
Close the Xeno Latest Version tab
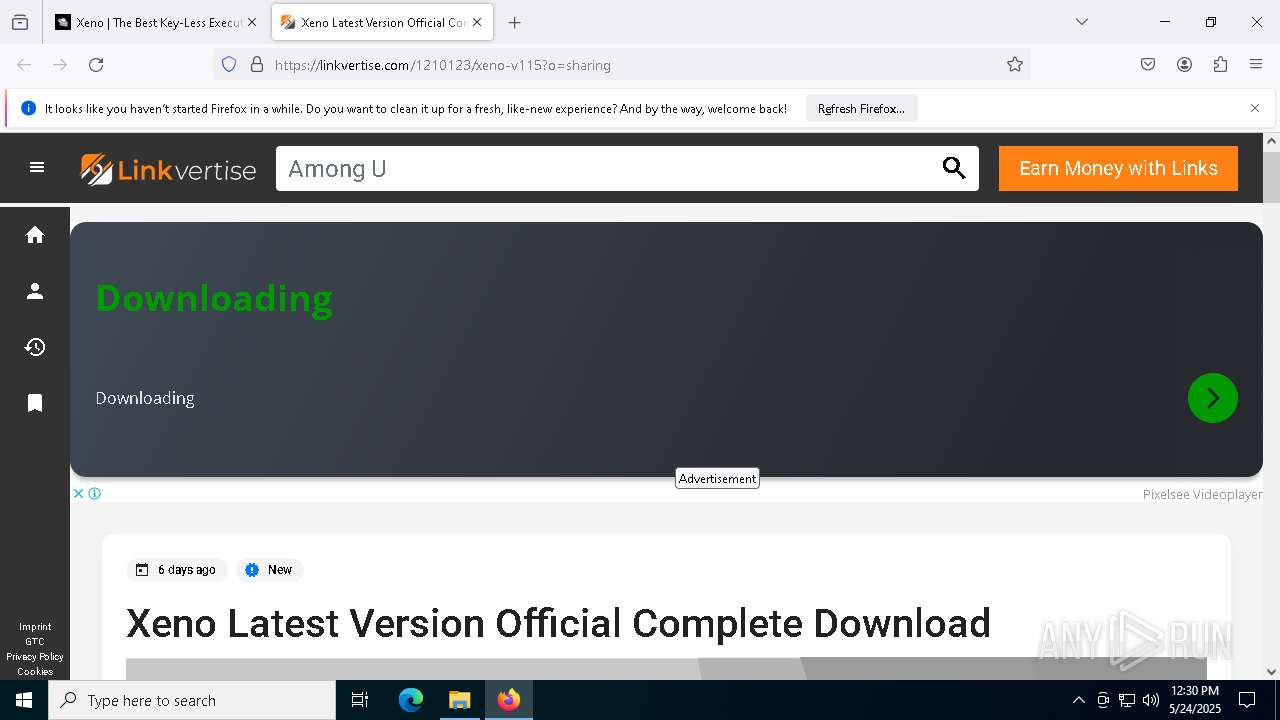coord(477,22)
